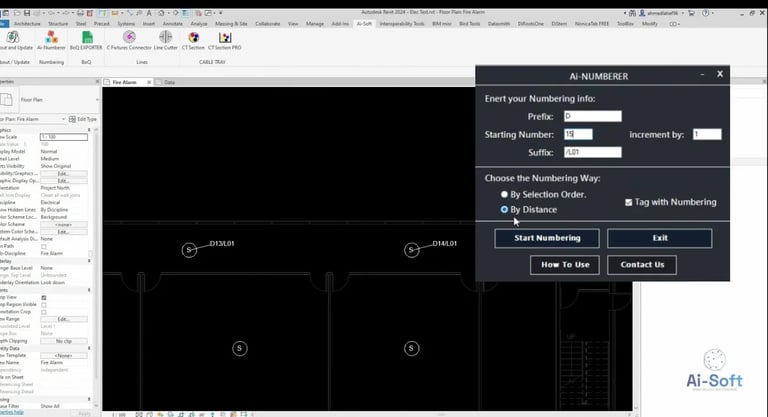Viewport: 768px width, 417px height.
Task: Click the Prefix input field
Action: pos(593,116)
